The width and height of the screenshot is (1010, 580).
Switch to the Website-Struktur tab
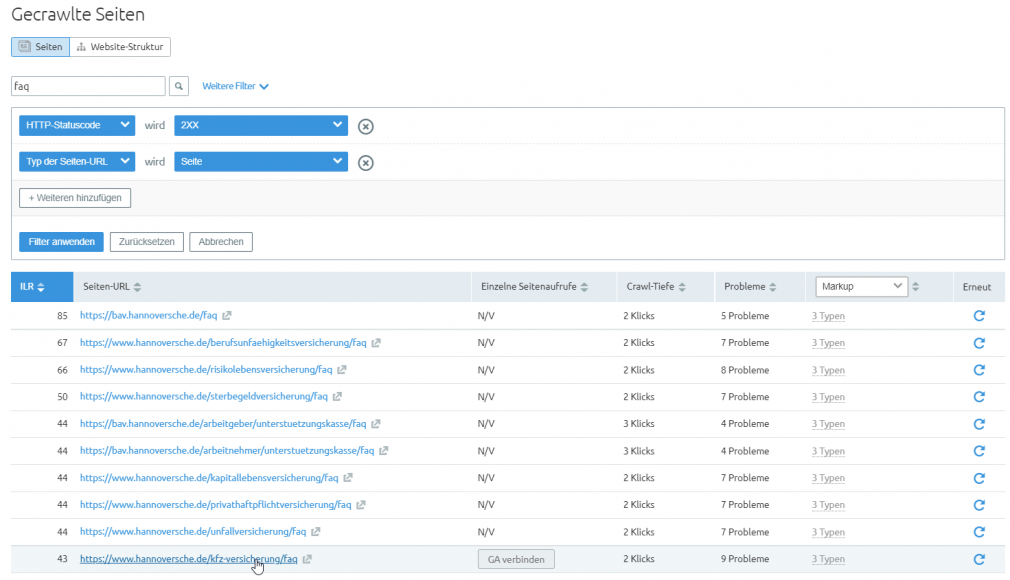click(120, 46)
